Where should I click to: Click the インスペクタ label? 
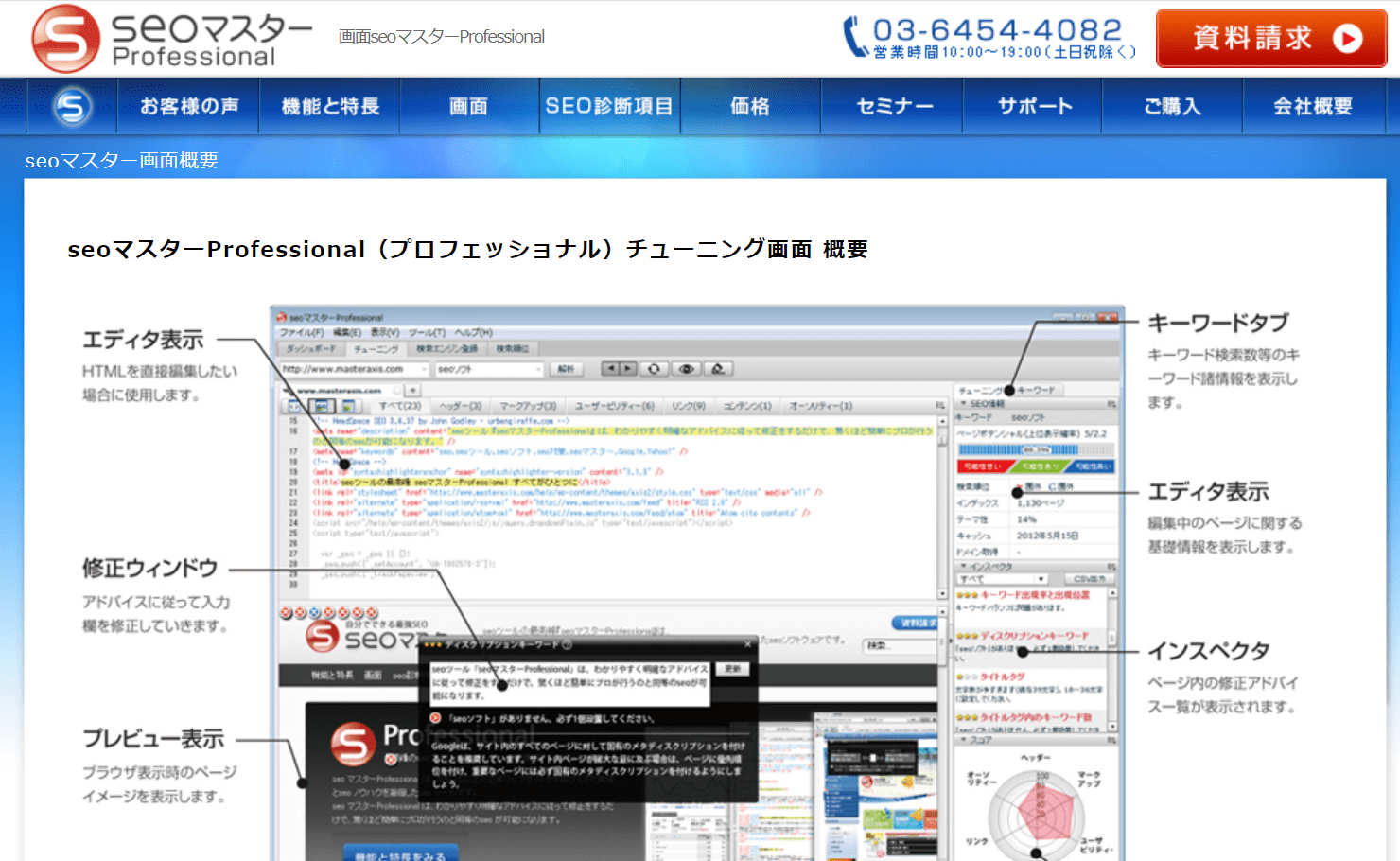(1208, 651)
